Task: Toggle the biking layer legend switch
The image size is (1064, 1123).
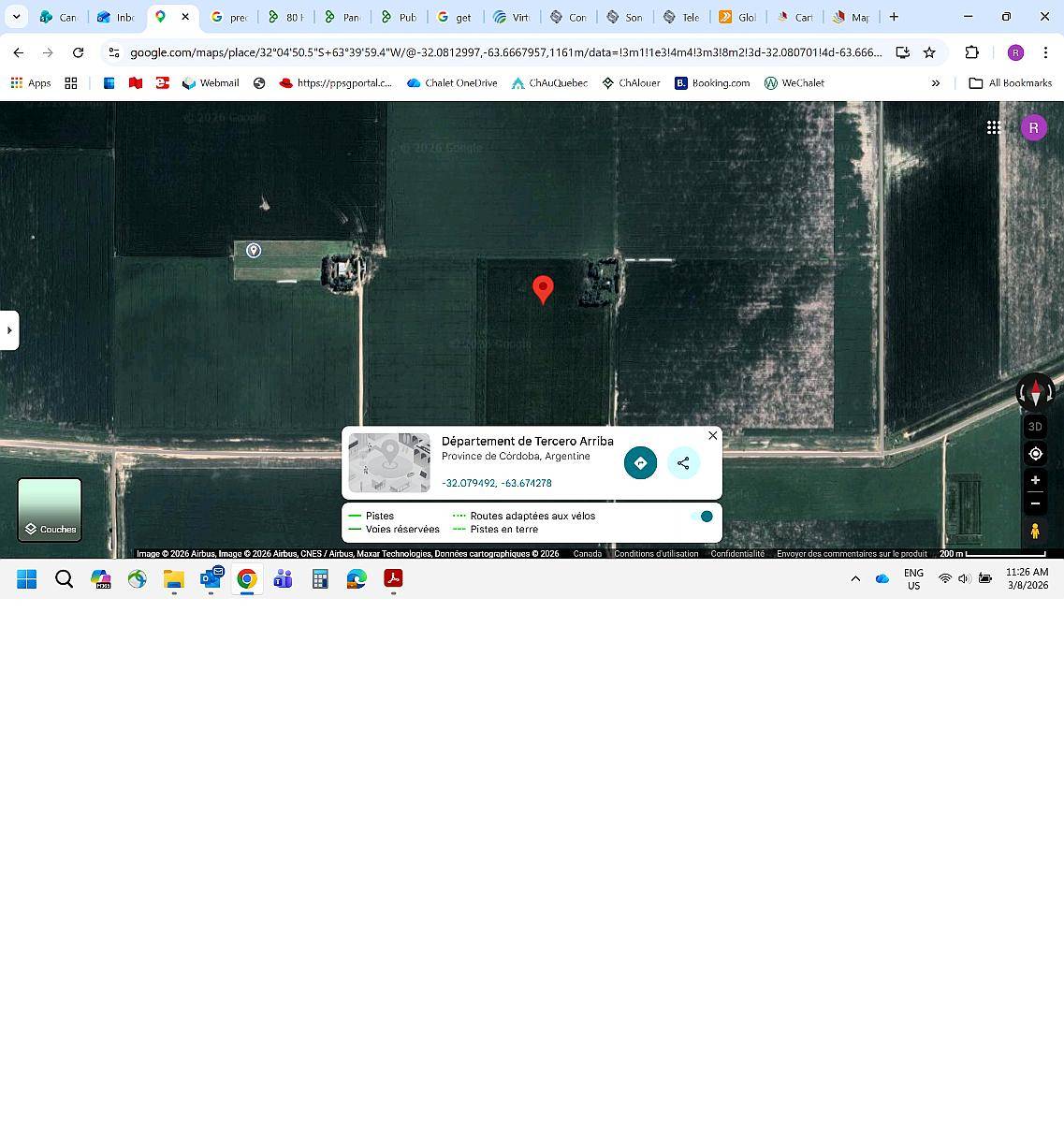Action: [x=702, y=517]
